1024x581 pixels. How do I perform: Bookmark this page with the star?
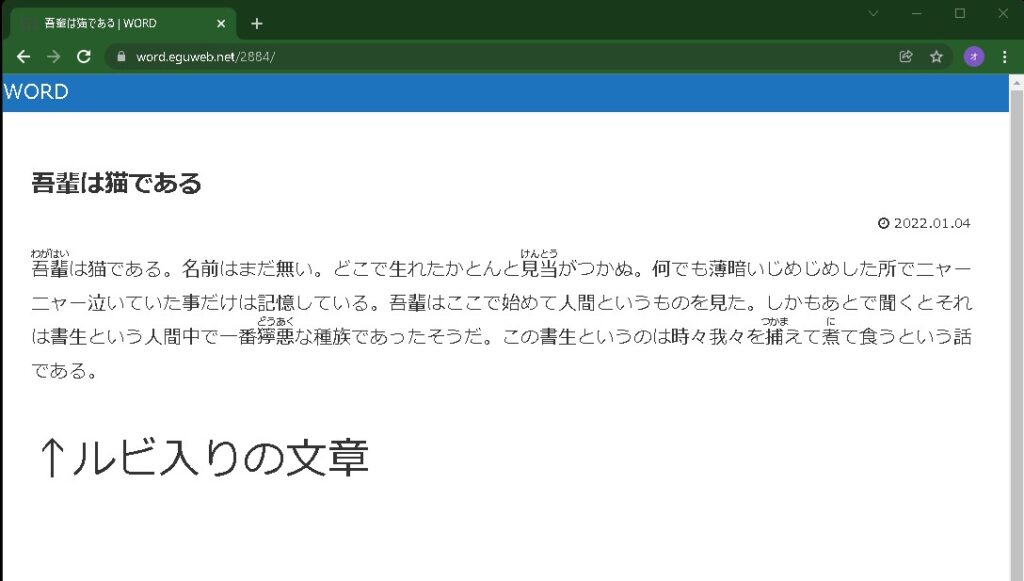936,57
